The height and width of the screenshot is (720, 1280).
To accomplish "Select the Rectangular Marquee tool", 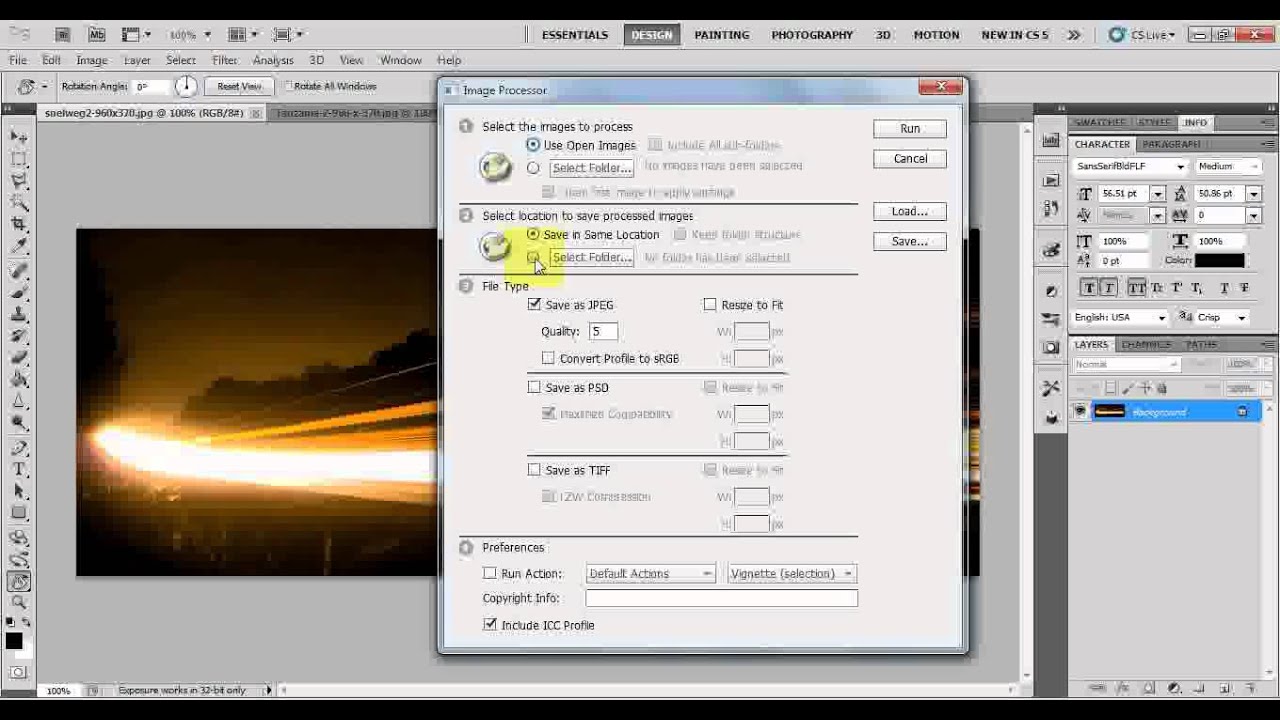I will click(18, 158).
